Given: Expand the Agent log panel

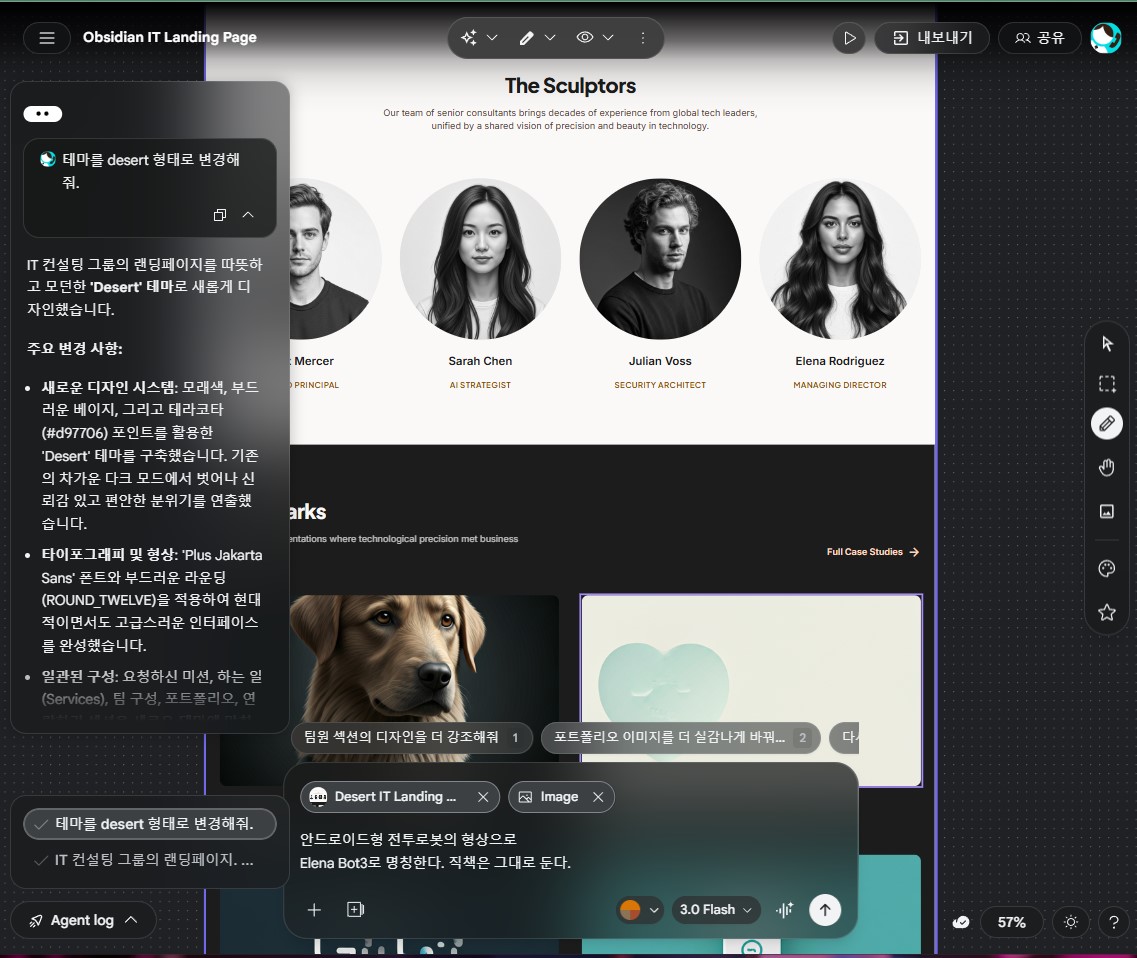Looking at the screenshot, I should (83, 920).
